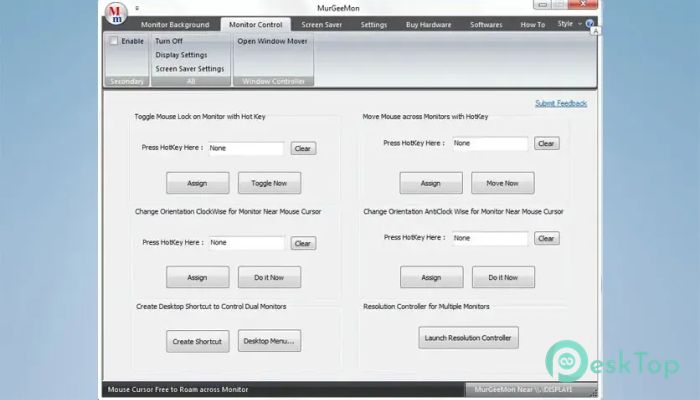Image resolution: width=700 pixels, height=400 pixels.
Task: Assign the ClockWise orientation hotkey
Action: tap(197, 277)
